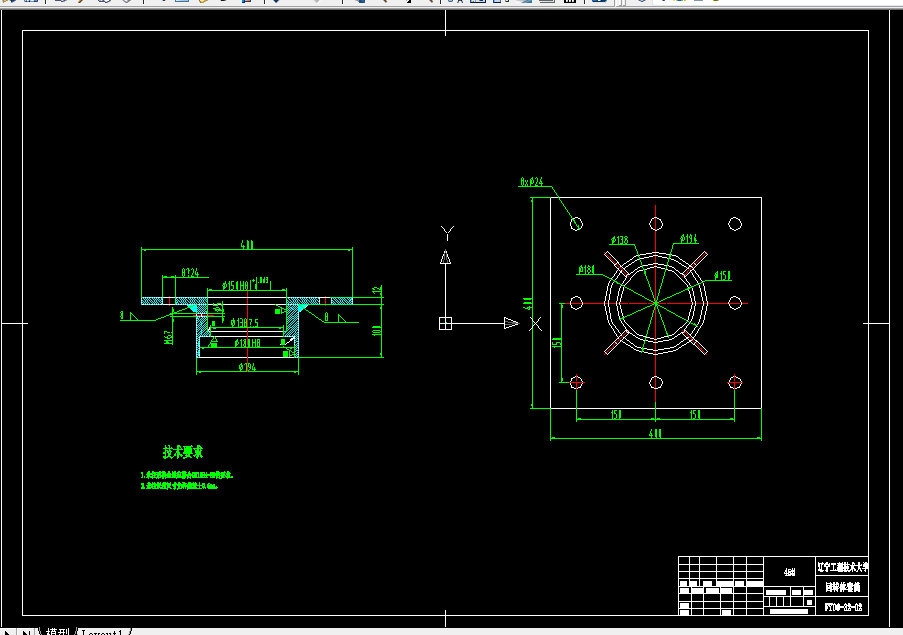Screen dimensions: 903x635
Task: Pick the middle-right bolt hole circle
Action: 735,303
